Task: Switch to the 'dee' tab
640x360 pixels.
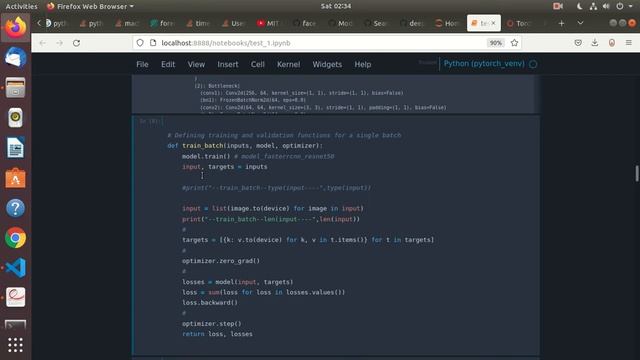Action: (x=411, y=23)
